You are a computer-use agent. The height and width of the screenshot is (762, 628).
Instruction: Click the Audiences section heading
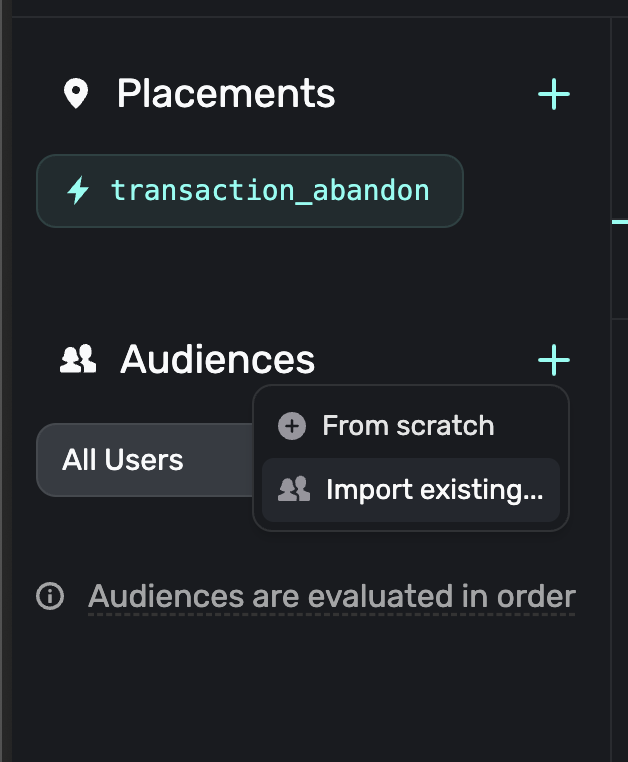[217, 359]
